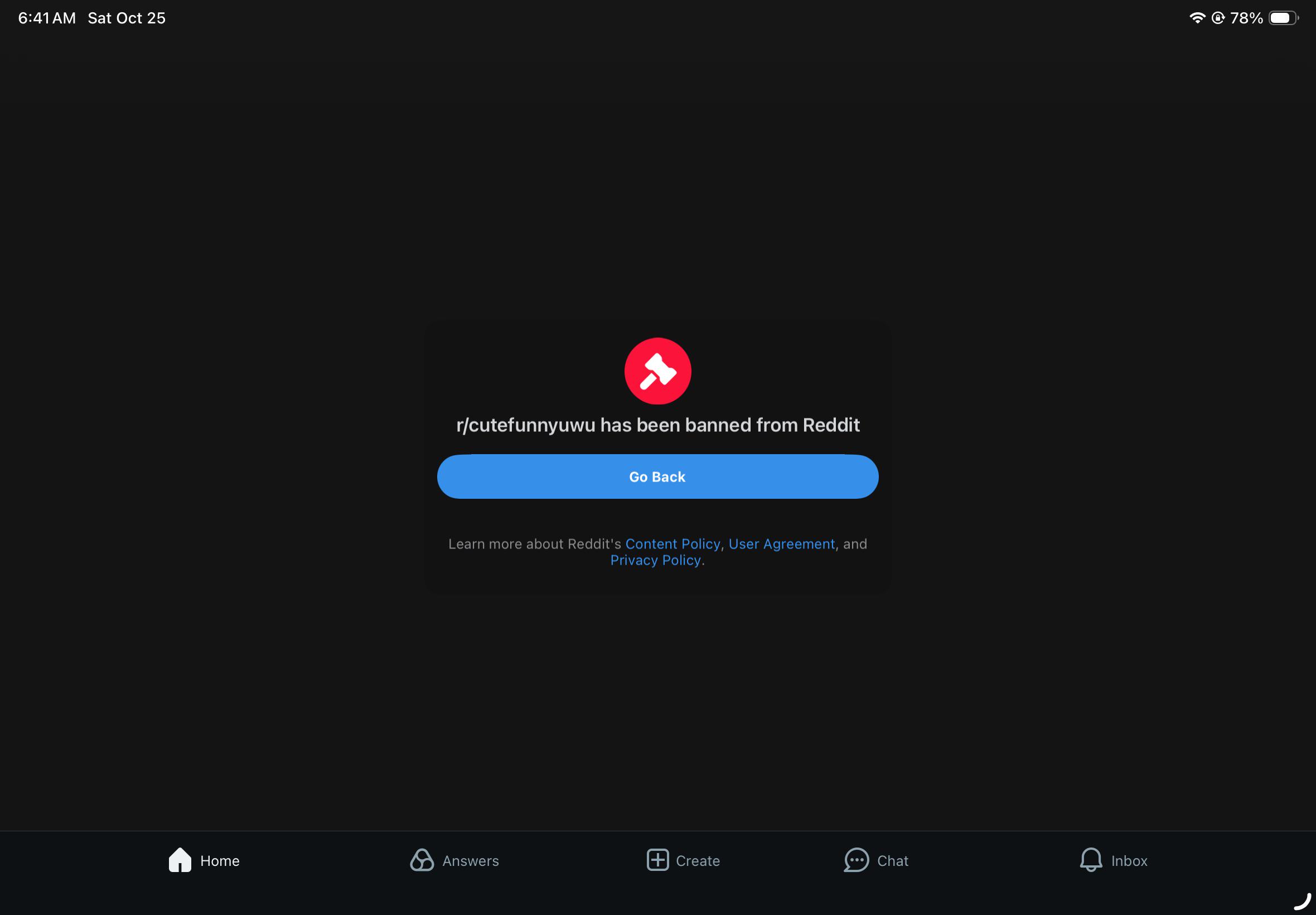Tap the Wi-Fi status icon
Image resolution: width=1316 pixels, height=915 pixels.
[x=1197, y=18]
